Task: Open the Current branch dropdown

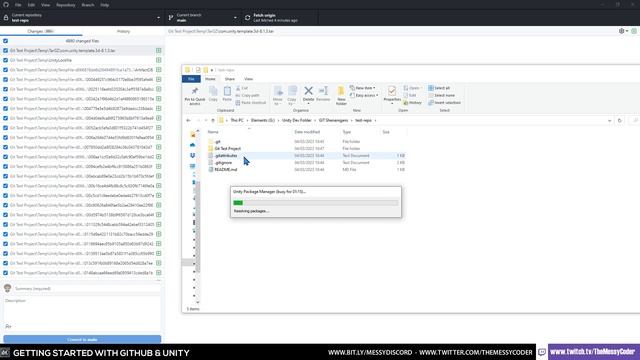Action: pyautogui.click(x=202, y=18)
